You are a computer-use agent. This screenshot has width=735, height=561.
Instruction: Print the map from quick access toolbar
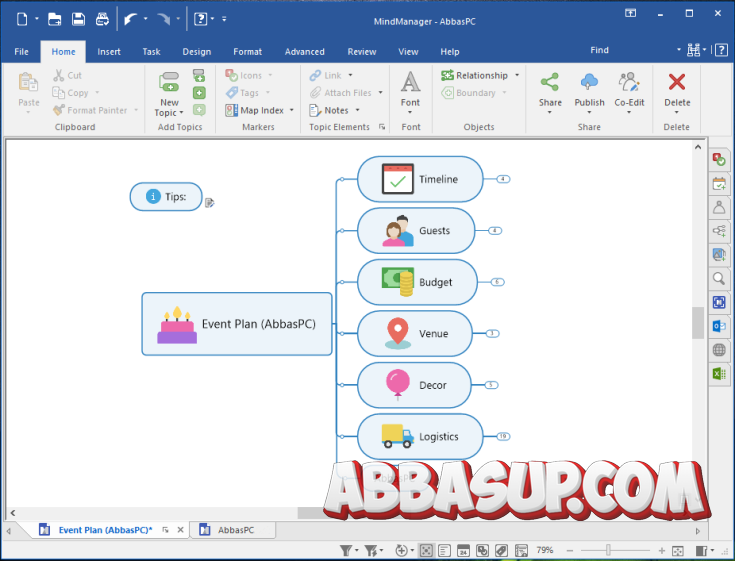tap(102, 19)
